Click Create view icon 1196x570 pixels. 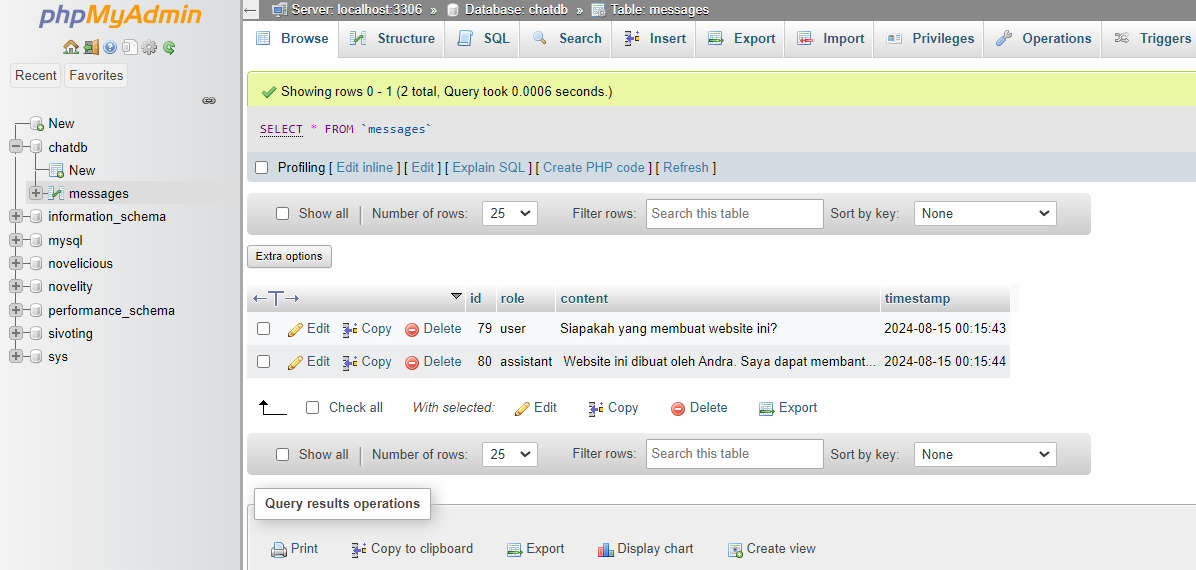735,549
